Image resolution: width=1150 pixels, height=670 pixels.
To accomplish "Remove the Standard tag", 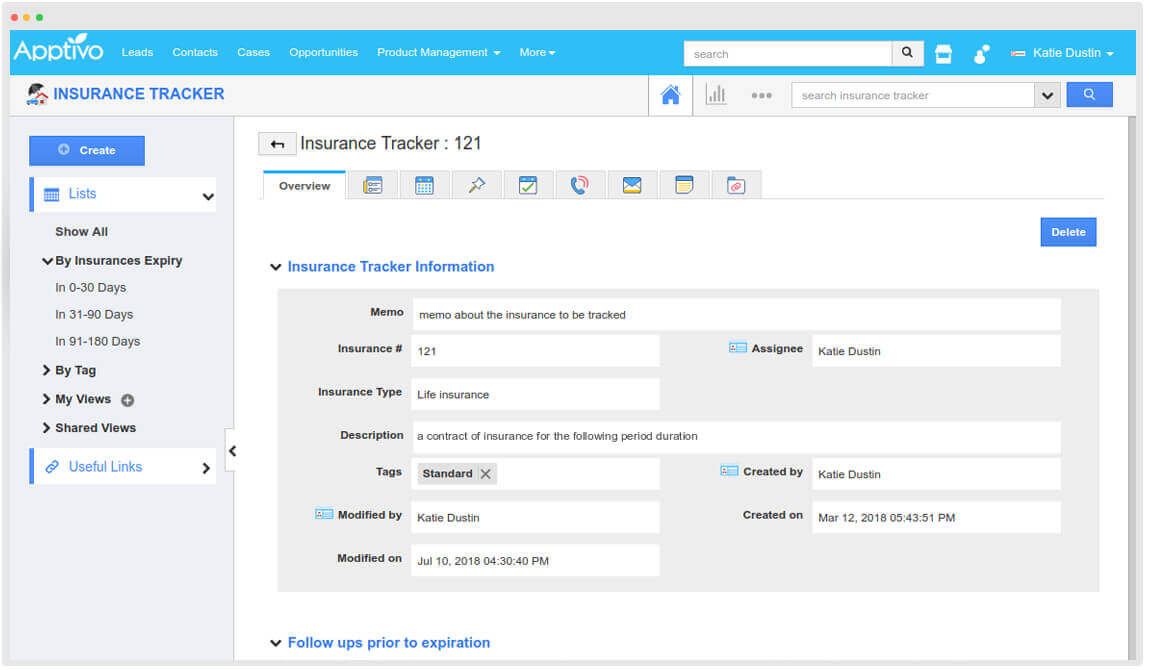I will tap(486, 474).
